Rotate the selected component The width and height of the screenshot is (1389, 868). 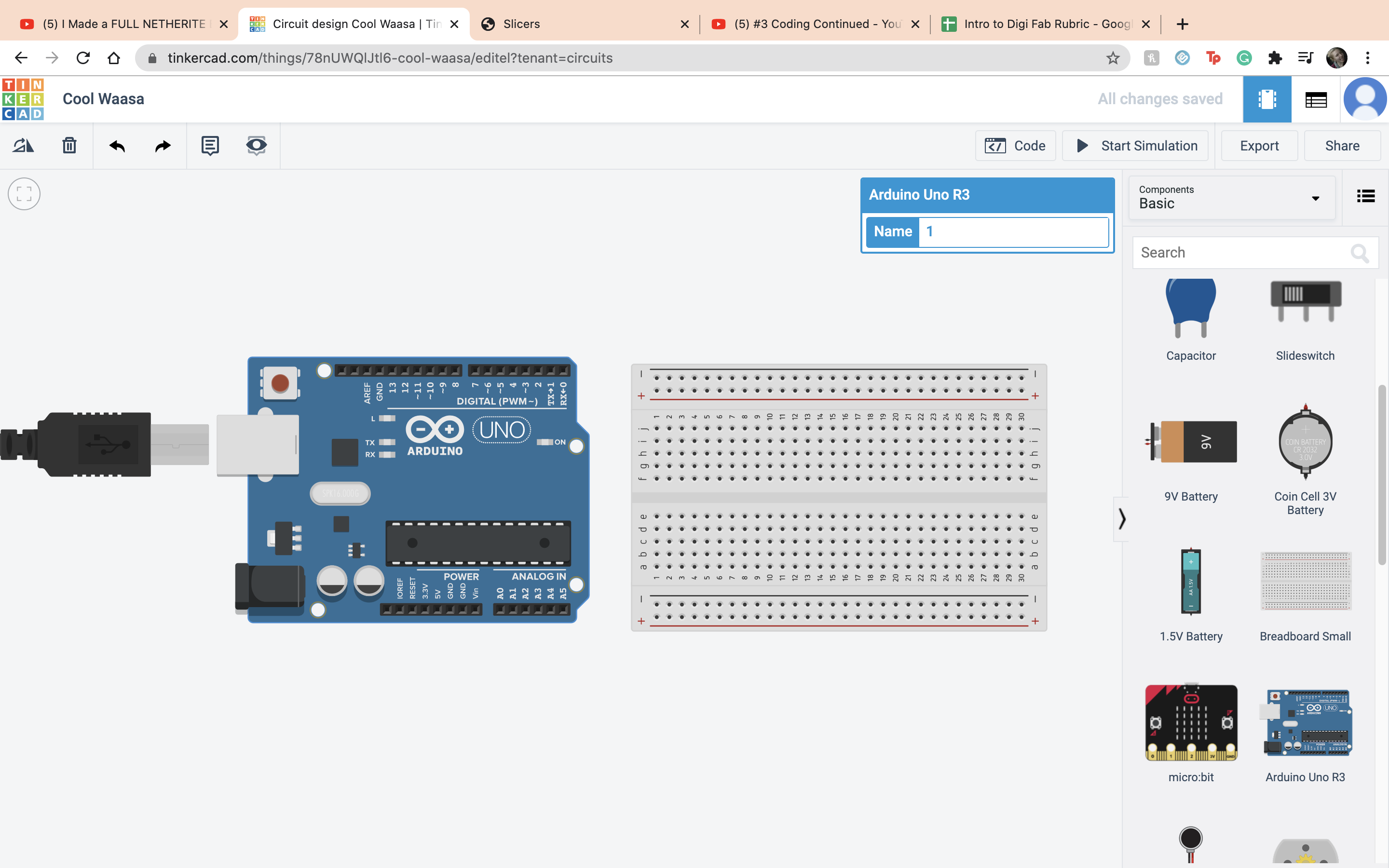pos(23,146)
